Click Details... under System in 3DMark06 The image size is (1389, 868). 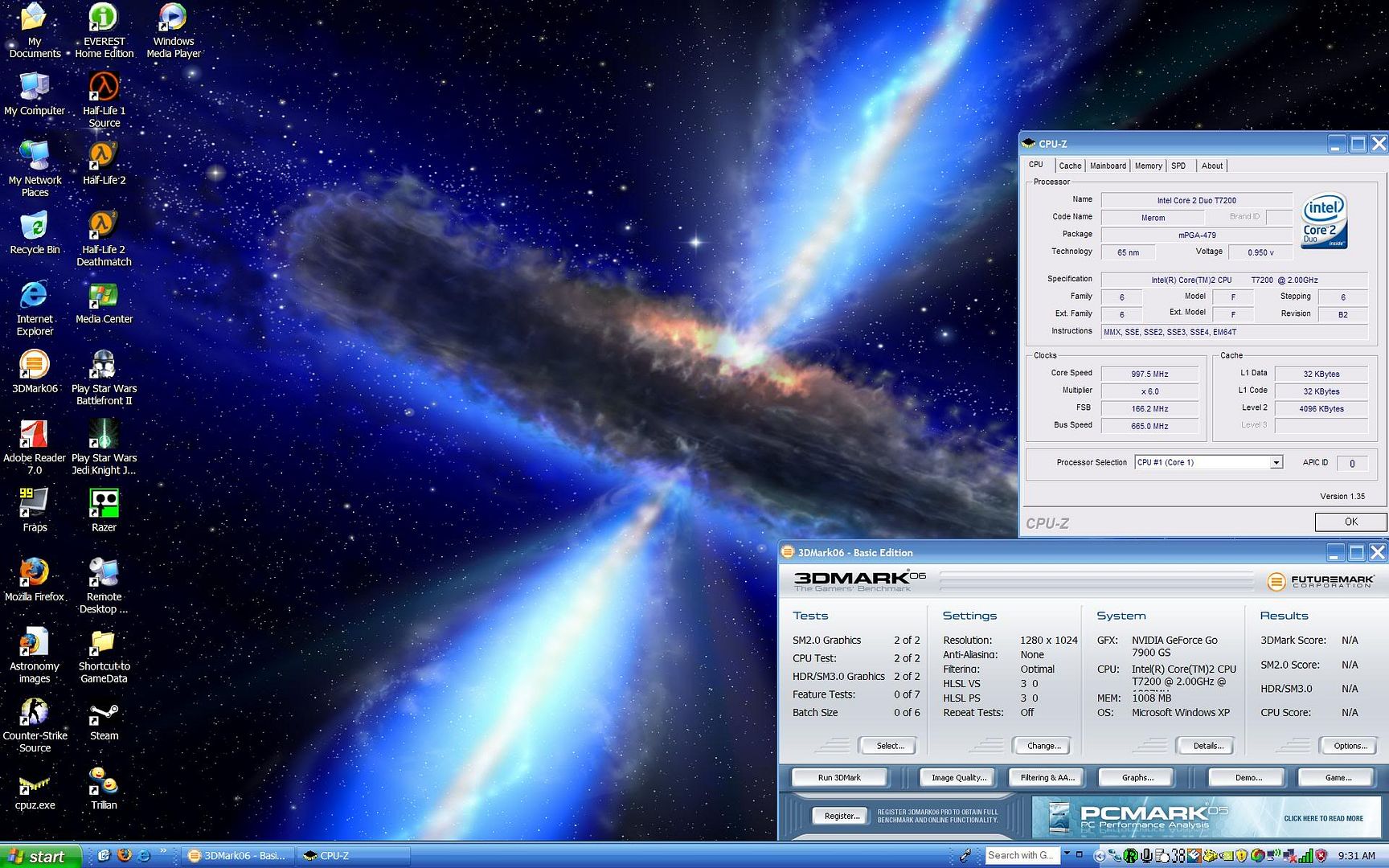(x=1207, y=746)
